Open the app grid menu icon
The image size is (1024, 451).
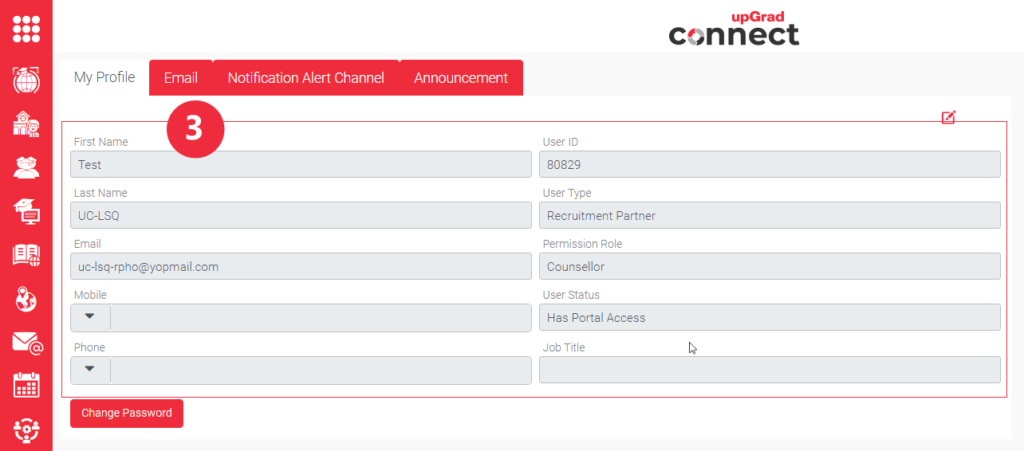pyautogui.click(x=26, y=27)
